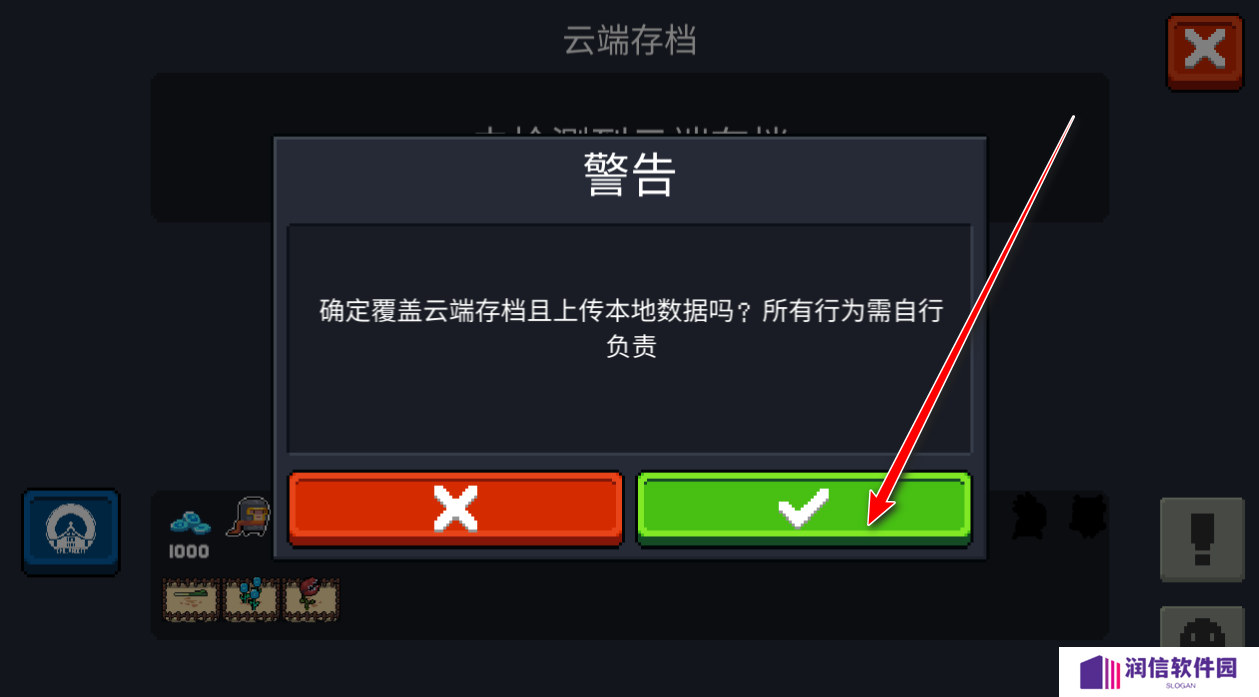Click the blue gems currency icon
Screen dimensions: 1259x697
click(190, 522)
